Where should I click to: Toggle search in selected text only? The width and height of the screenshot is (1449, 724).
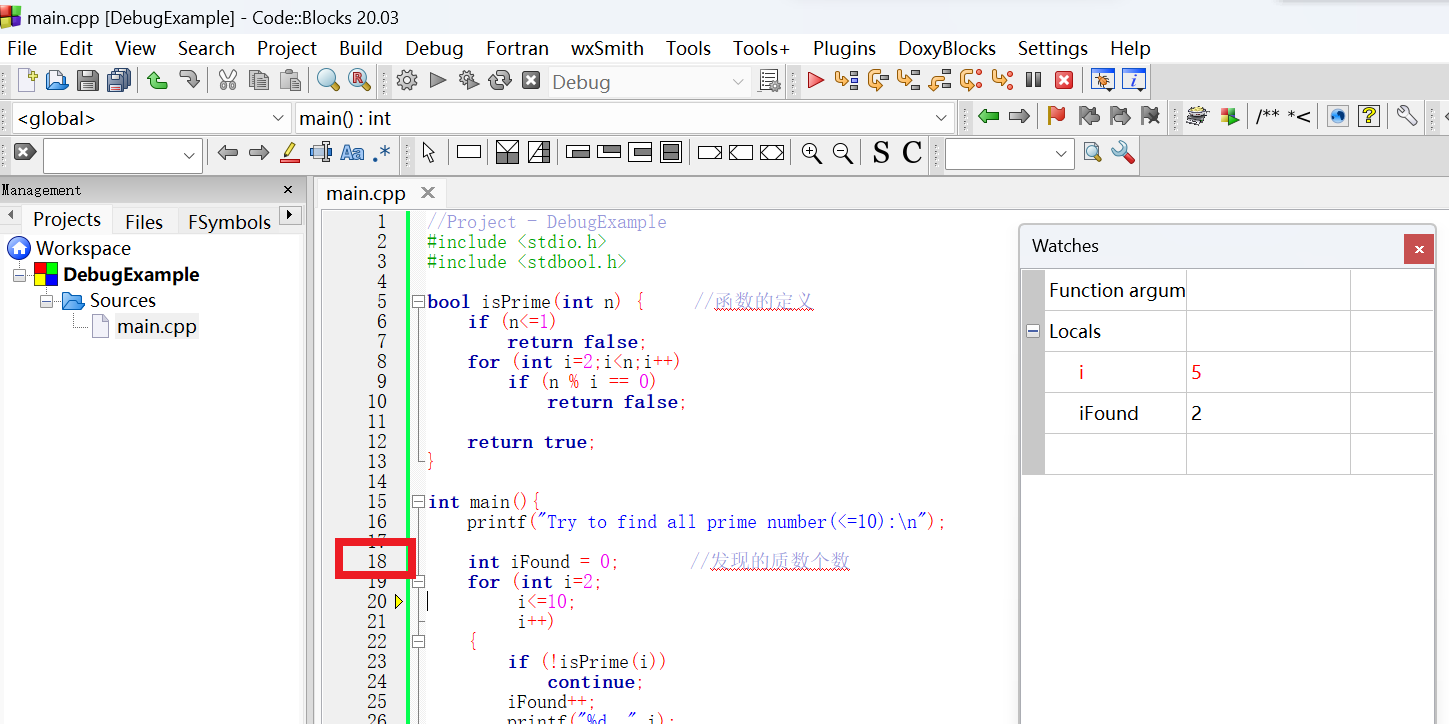[x=321, y=153]
